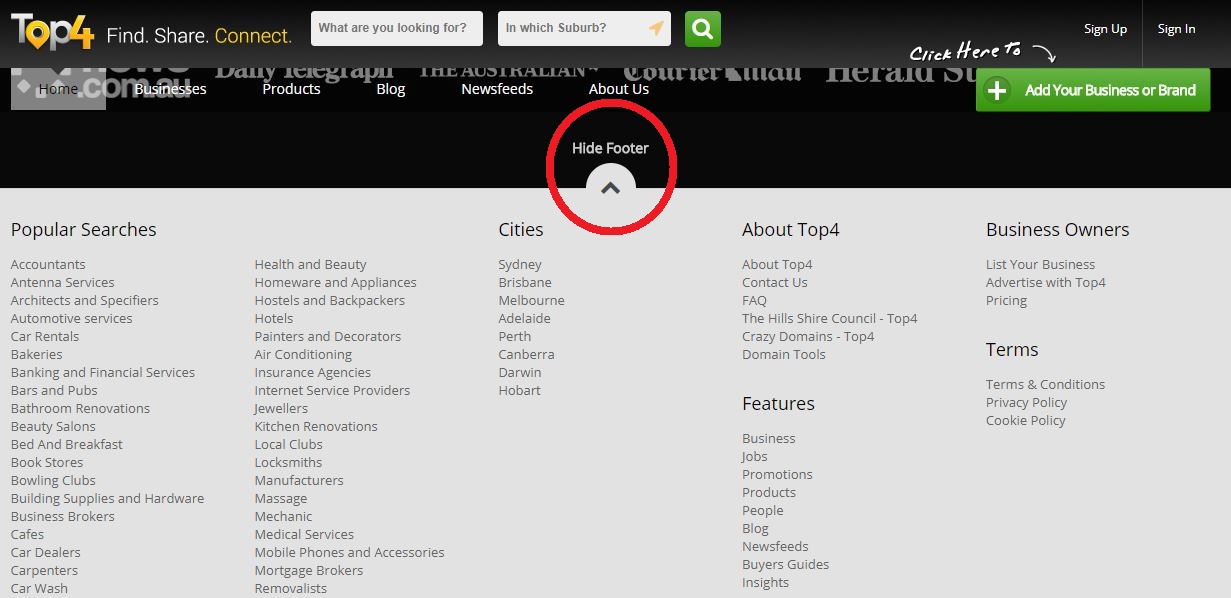
Task: Click the Hide Footer label
Action: [610, 148]
